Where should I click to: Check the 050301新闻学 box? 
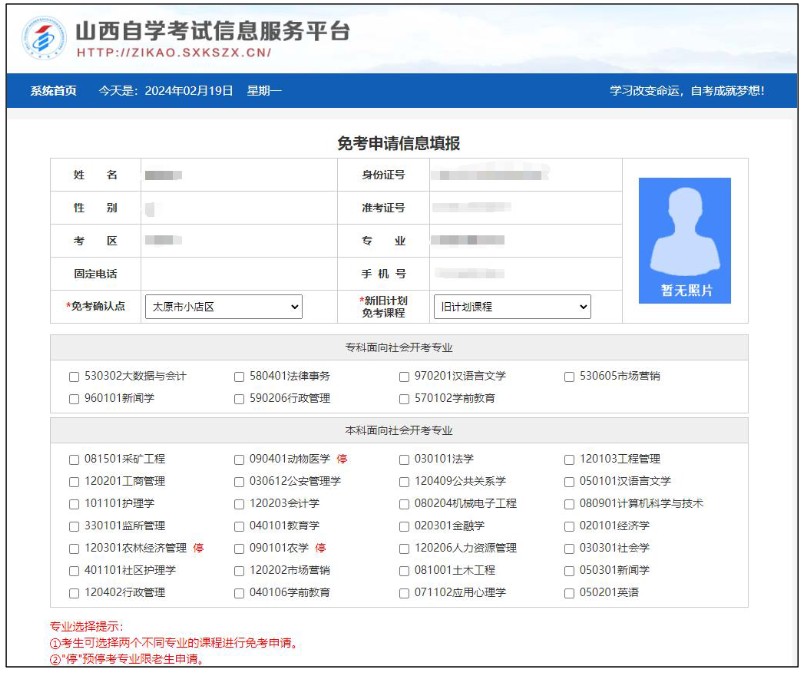point(569,571)
